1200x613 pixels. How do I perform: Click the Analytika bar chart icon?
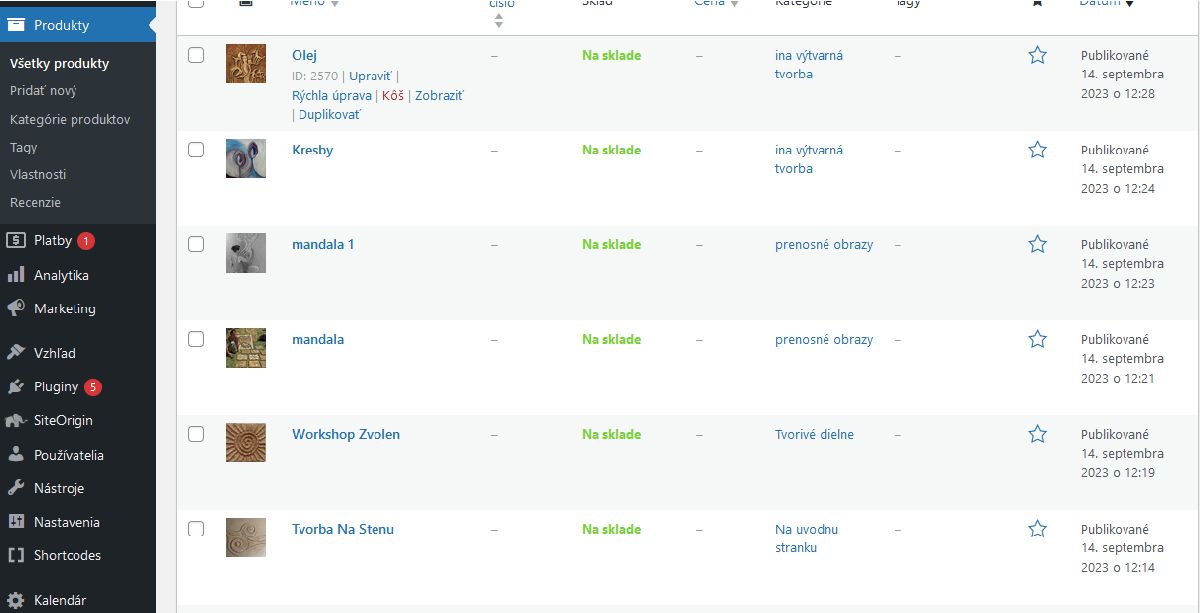(15, 275)
